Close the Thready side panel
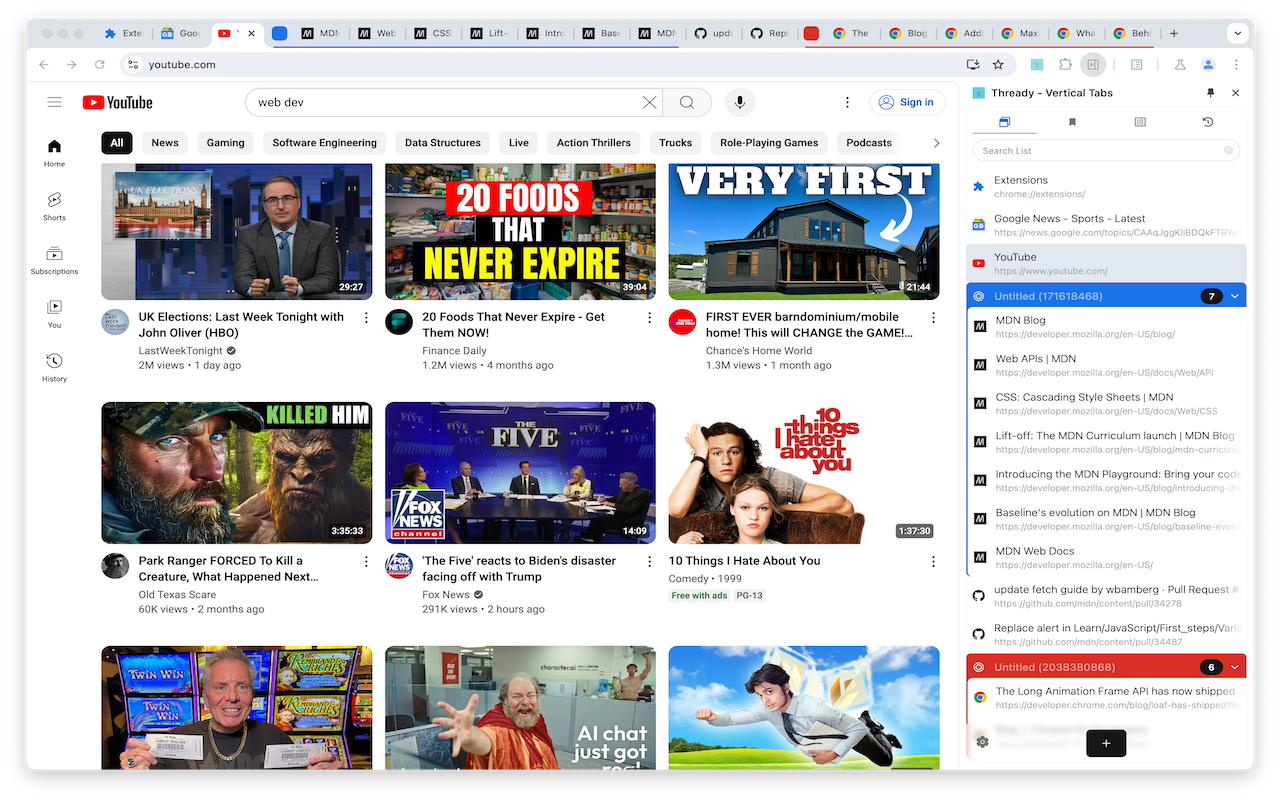This screenshot has width=1280, height=800. tap(1236, 93)
